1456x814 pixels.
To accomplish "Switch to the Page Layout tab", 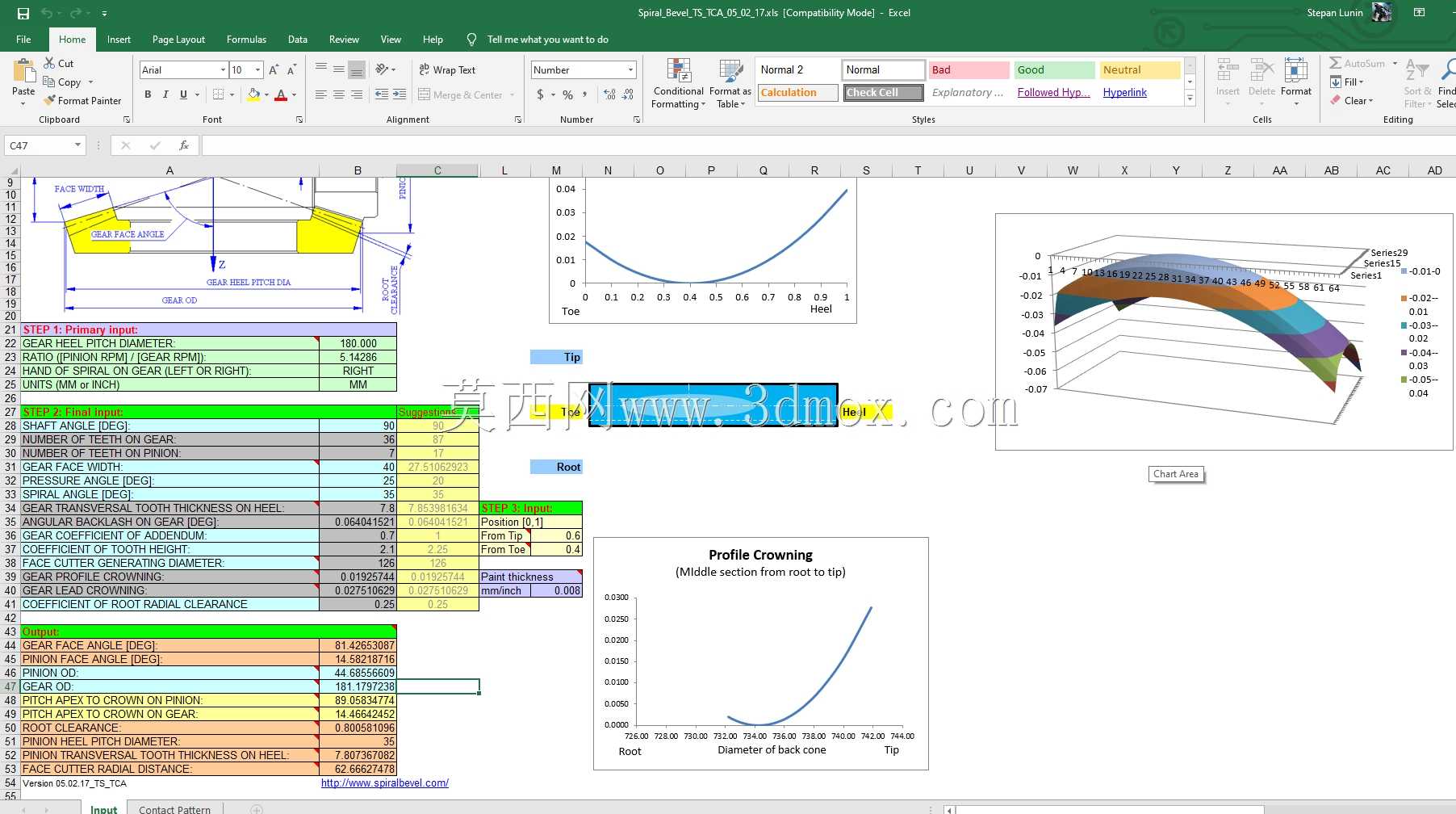I will click(x=178, y=40).
